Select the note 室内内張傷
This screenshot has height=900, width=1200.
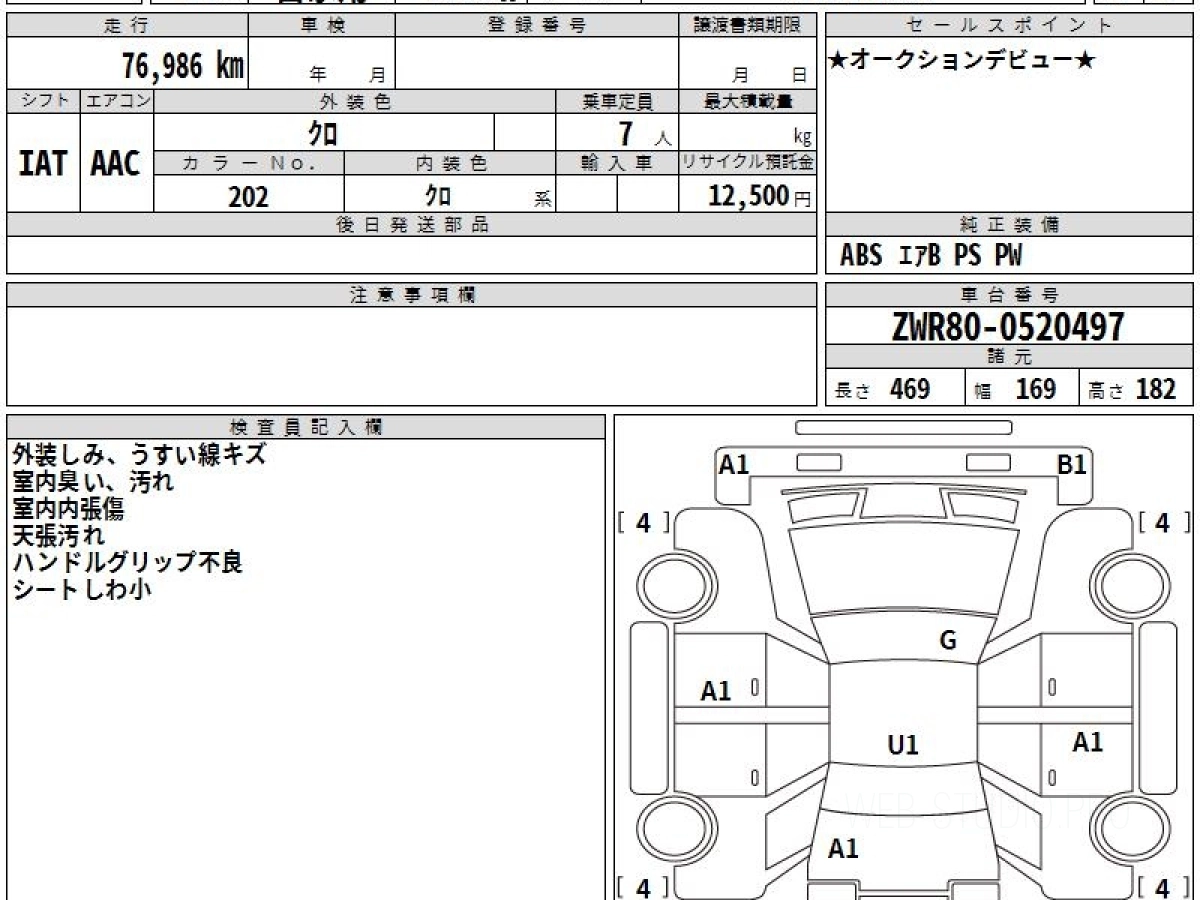click(x=69, y=508)
